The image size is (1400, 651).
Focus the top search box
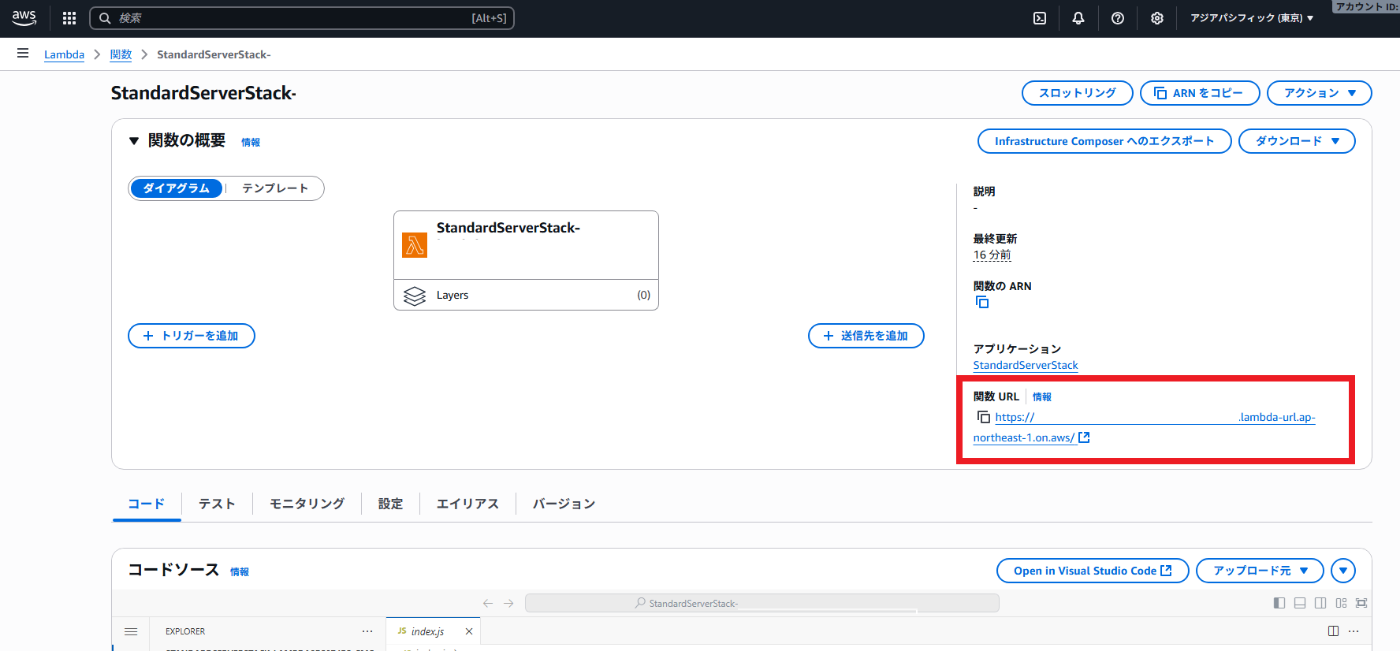[x=302, y=18]
